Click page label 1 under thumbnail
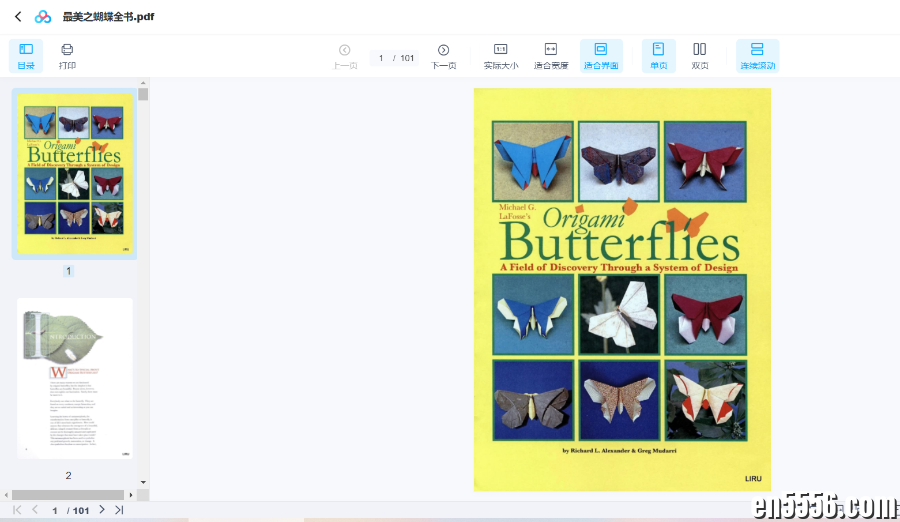Screen dimensions: 900x522 click(x=68, y=270)
